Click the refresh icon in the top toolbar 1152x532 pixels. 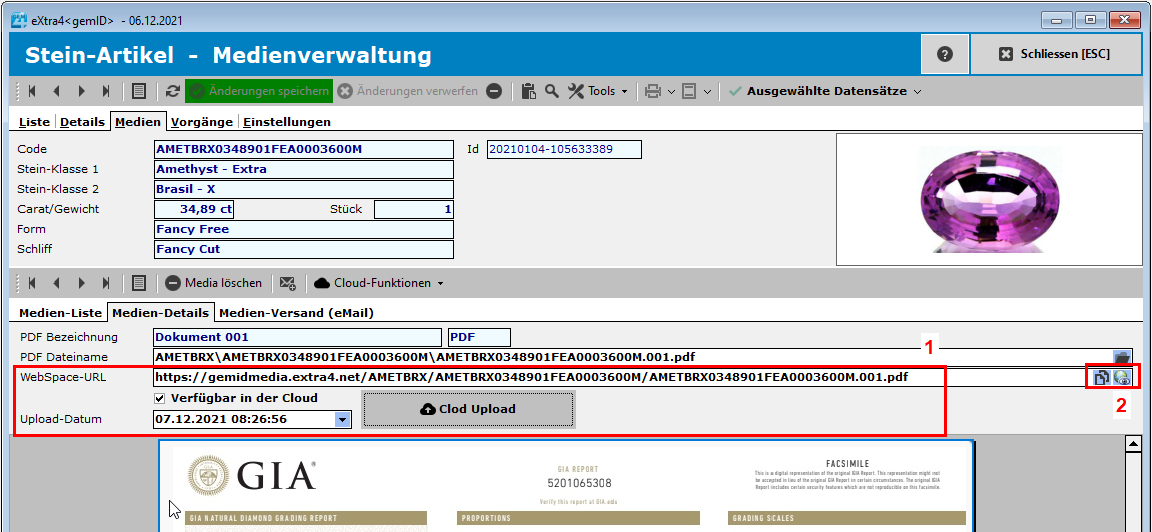pyautogui.click(x=173, y=91)
